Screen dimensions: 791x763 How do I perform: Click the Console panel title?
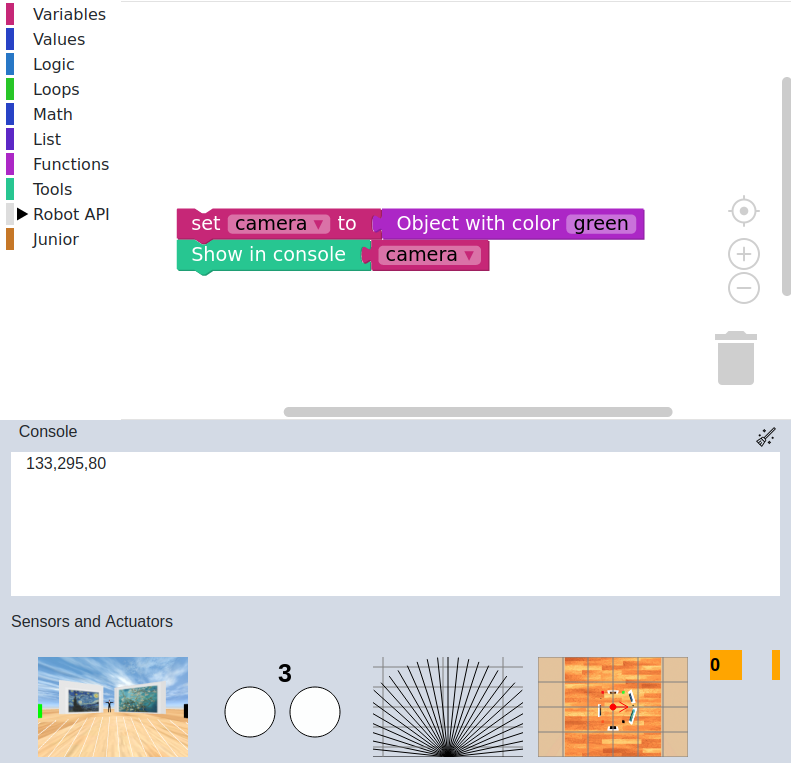click(x=48, y=431)
